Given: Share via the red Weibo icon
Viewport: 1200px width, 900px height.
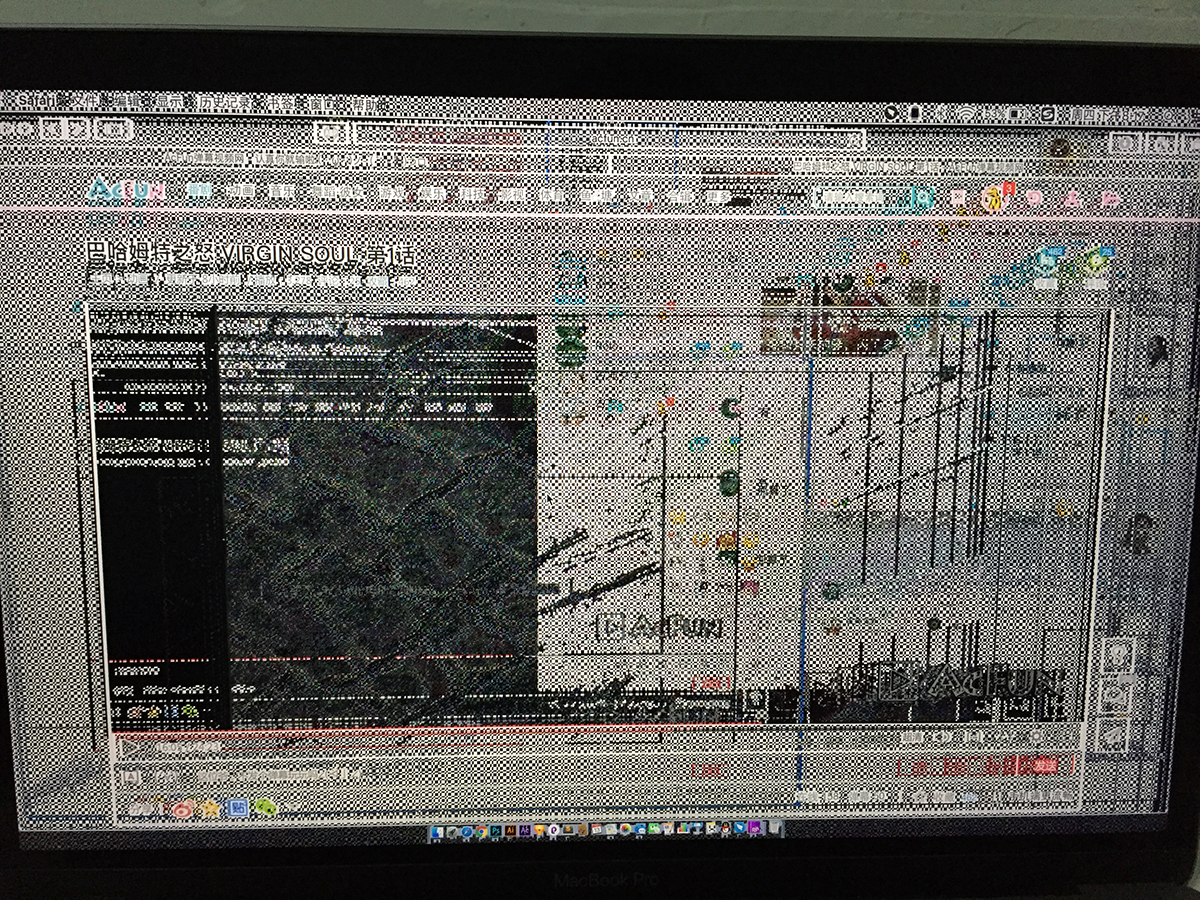Looking at the screenshot, I should pyautogui.click(x=182, y=808).
